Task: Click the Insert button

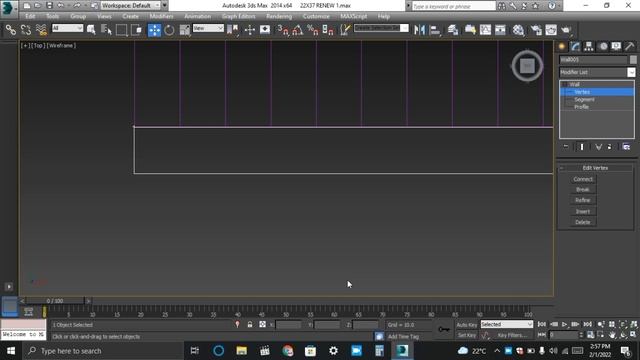Action: (583, 211)
